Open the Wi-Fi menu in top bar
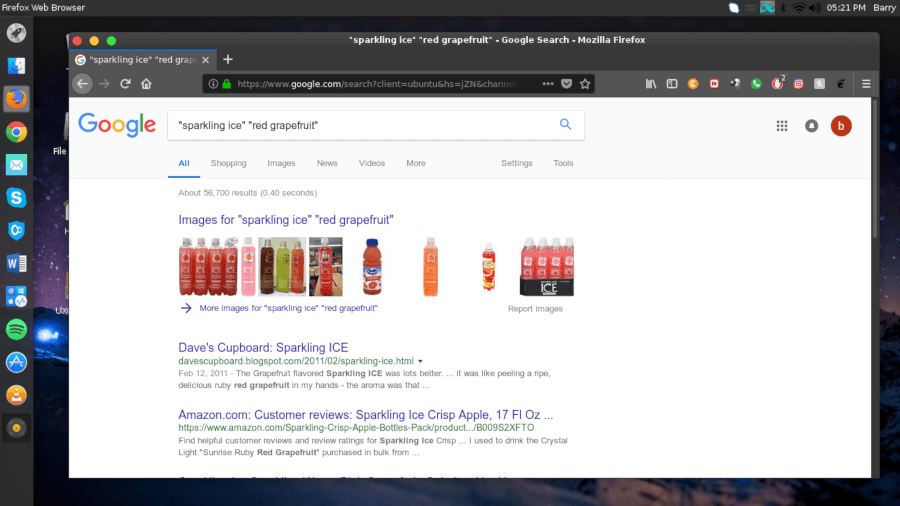Viewport: 900px width, 506px height. tap(798, 7)
